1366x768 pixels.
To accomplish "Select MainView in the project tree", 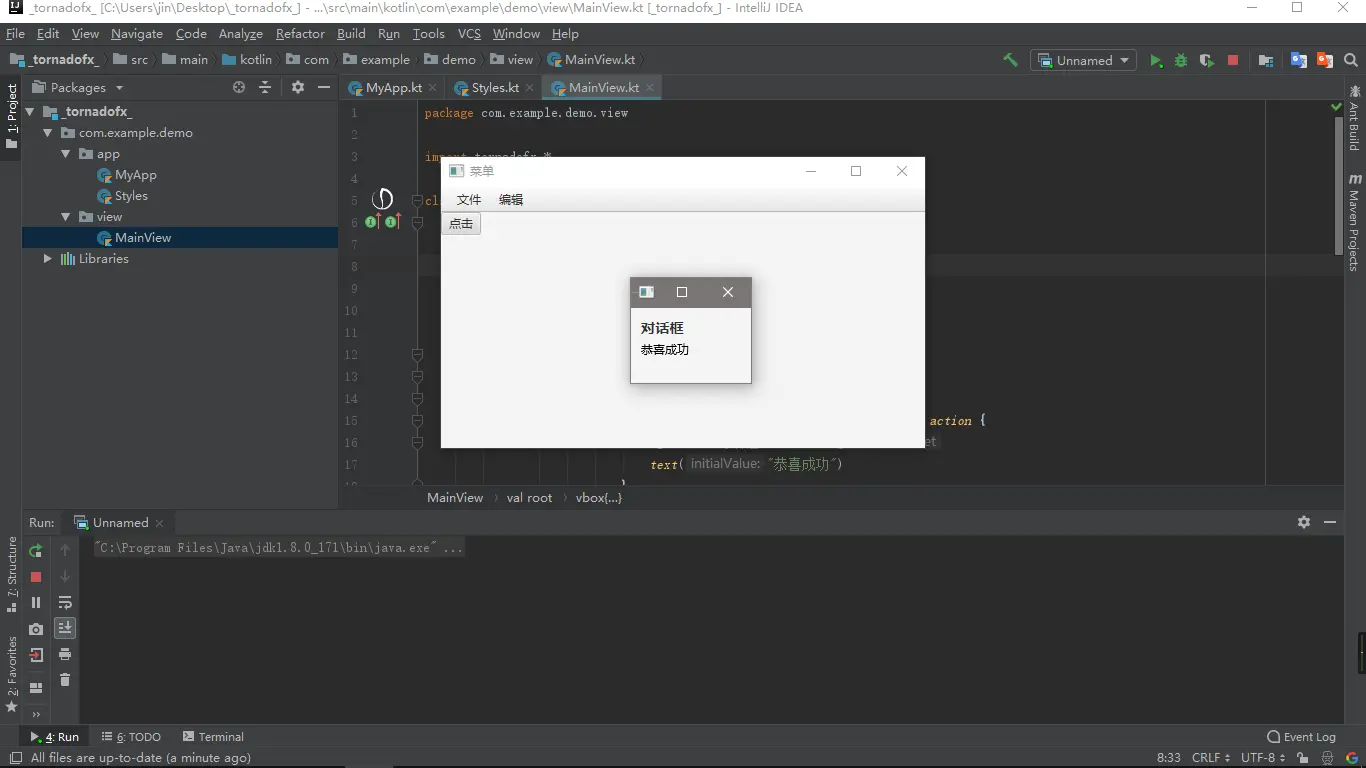I will pos(143,238).
